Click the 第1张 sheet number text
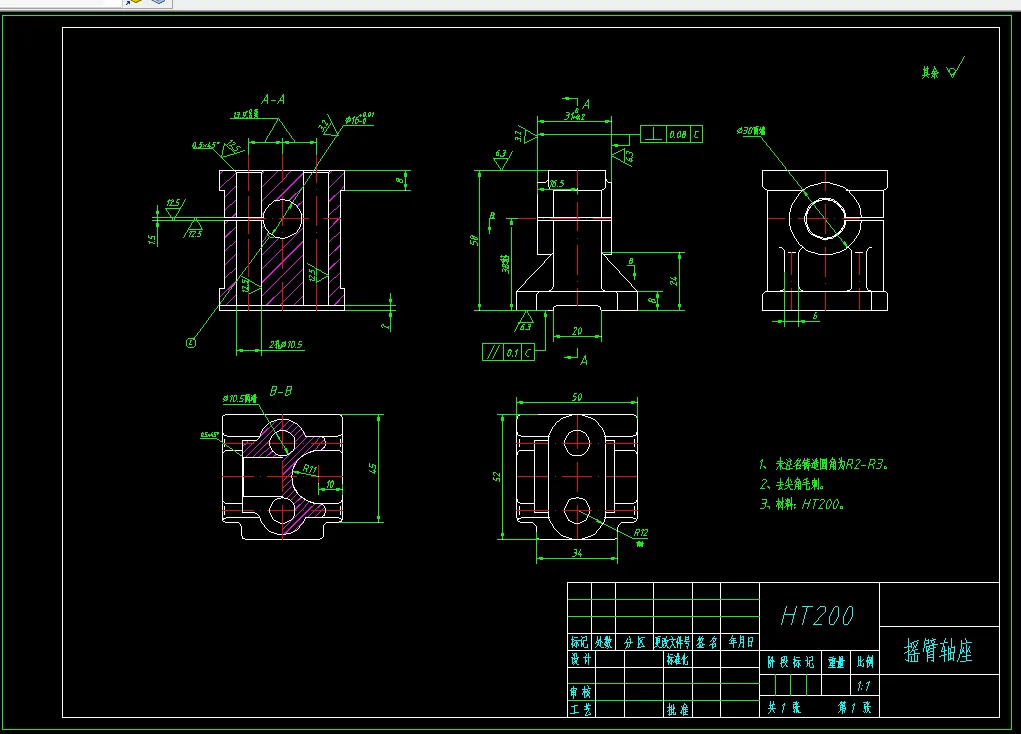The width and height of the screenshot is (1021, 734). (854, 707)
